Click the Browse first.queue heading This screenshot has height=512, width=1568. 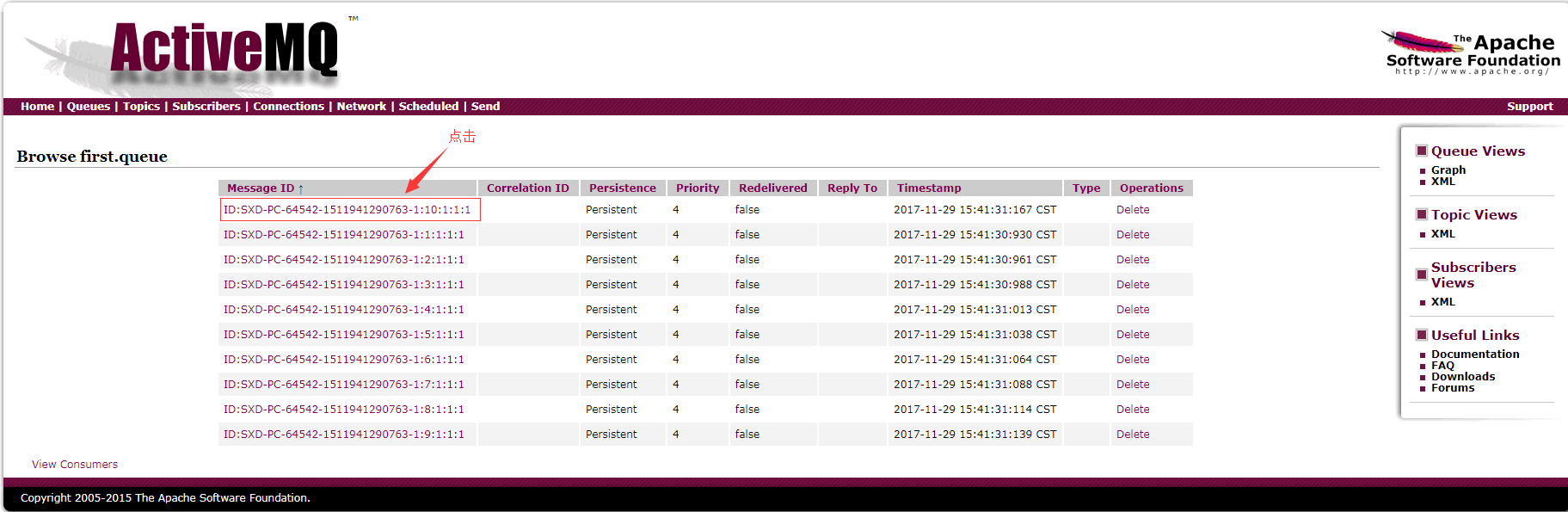tap(92, 157)
